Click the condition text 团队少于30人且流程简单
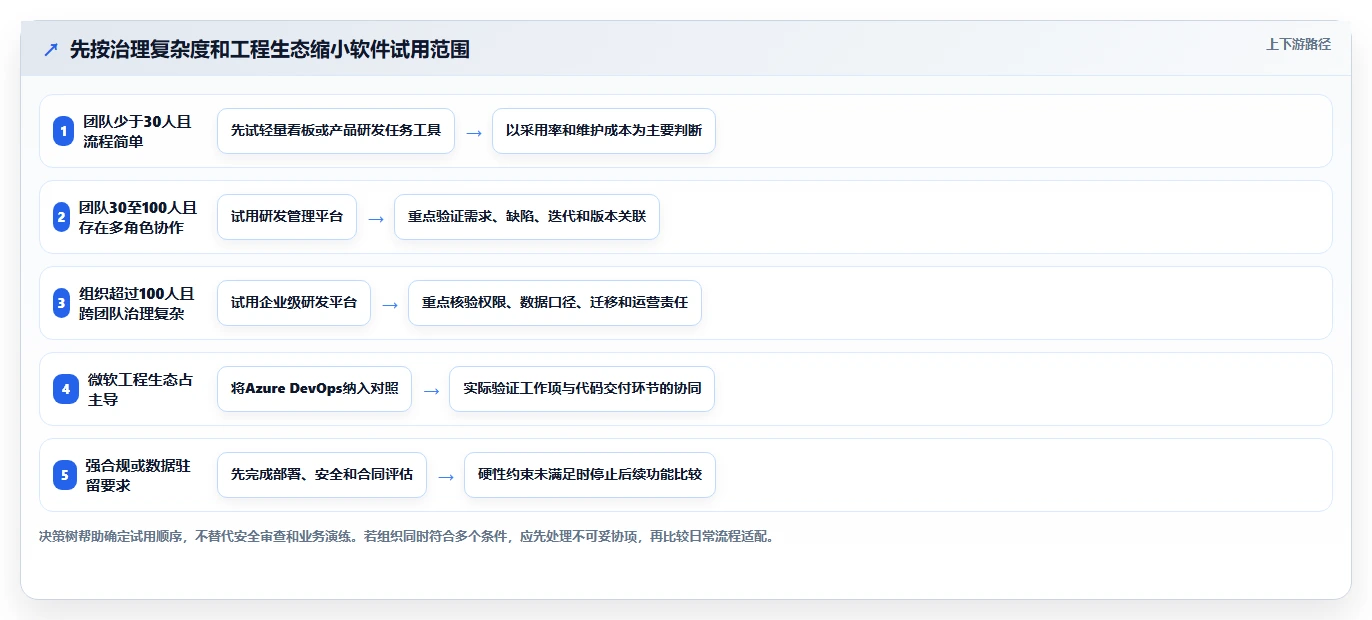1372x620 pixels. click(x=137, y=131)
